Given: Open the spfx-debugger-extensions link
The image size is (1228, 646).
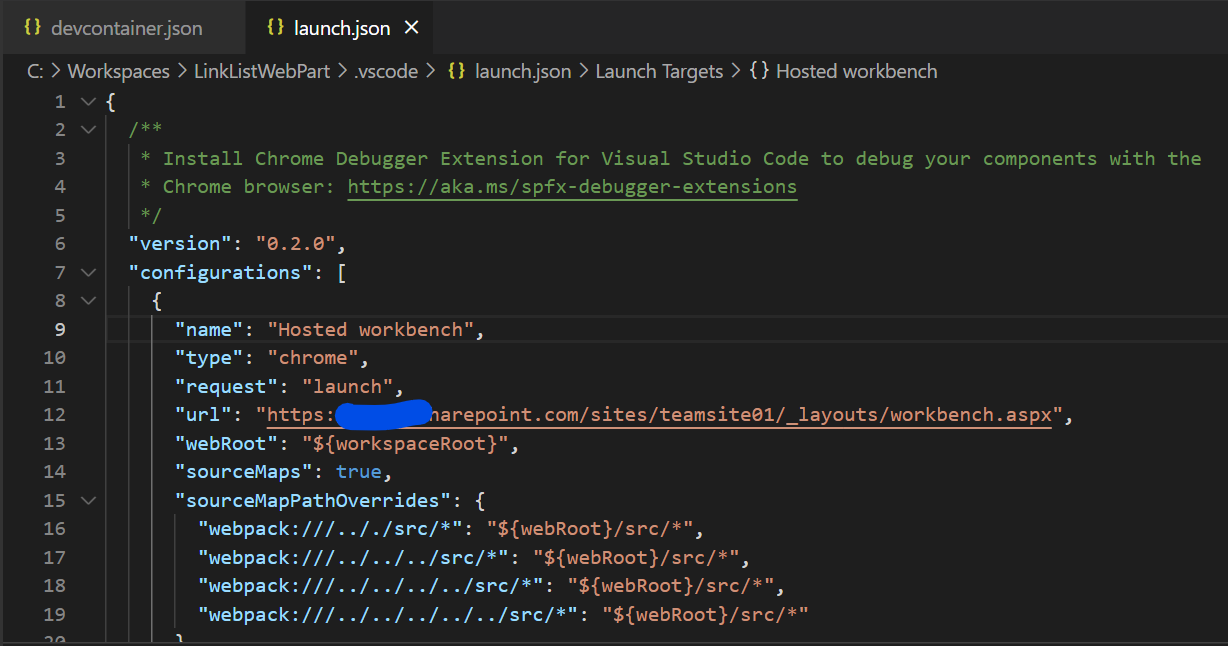Looking at the screenshot, I should 572,186.
